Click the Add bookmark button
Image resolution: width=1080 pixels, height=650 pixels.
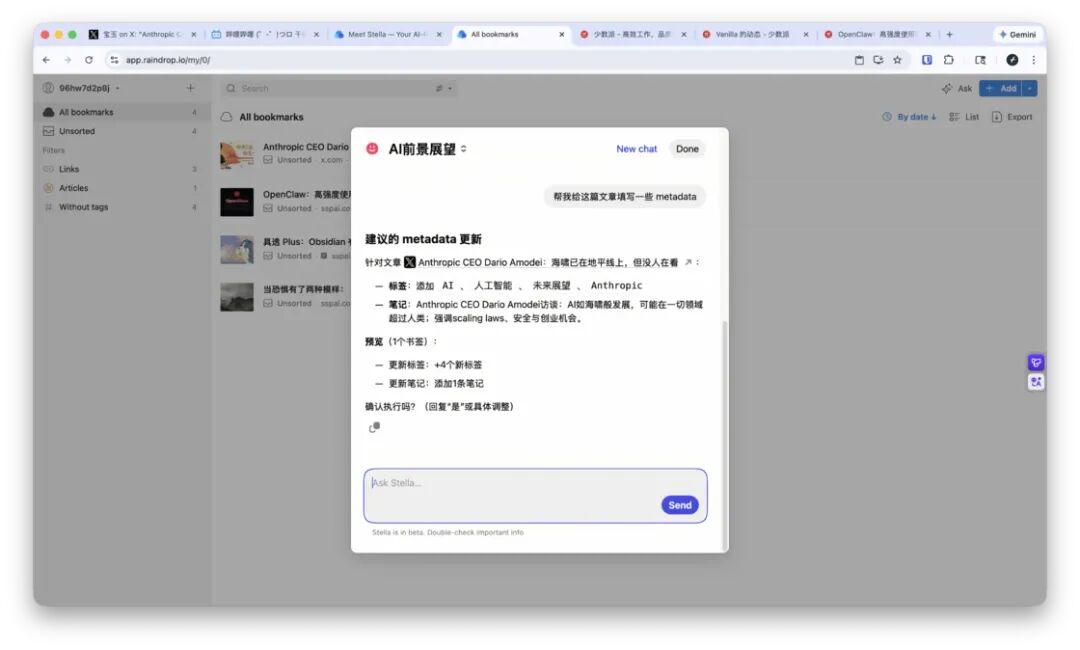[x=1001, y=88]
